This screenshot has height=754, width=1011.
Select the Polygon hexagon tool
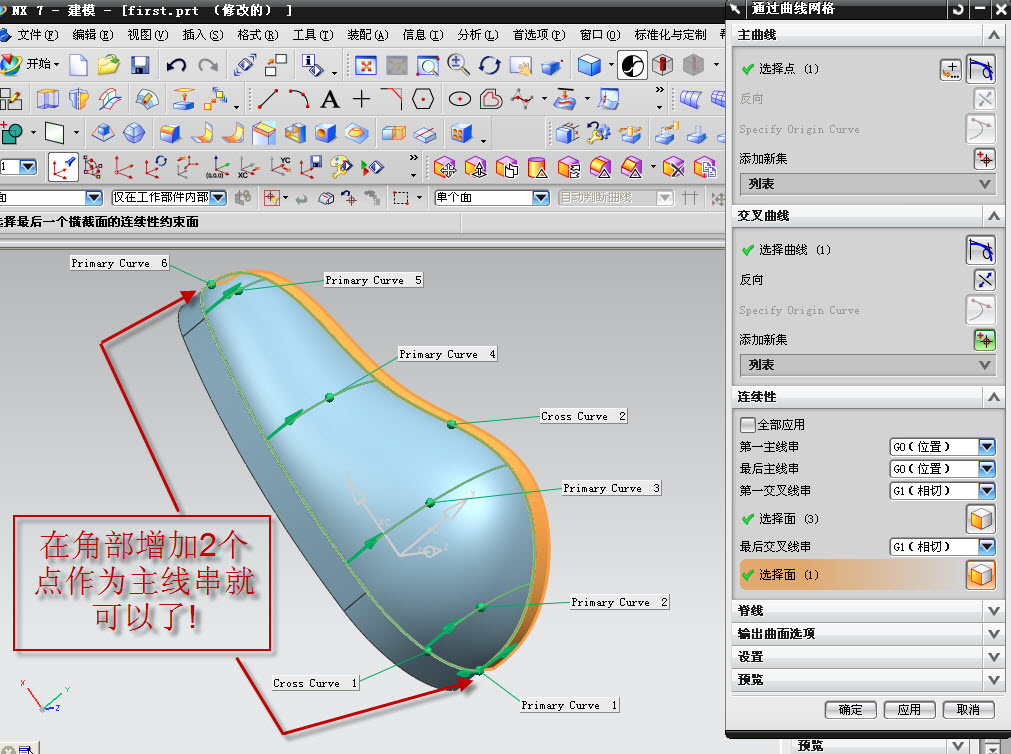423,99
